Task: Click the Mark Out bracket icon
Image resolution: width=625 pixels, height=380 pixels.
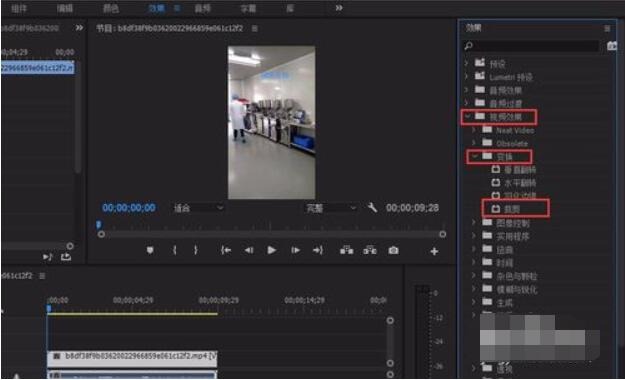Action: (195, 250)
